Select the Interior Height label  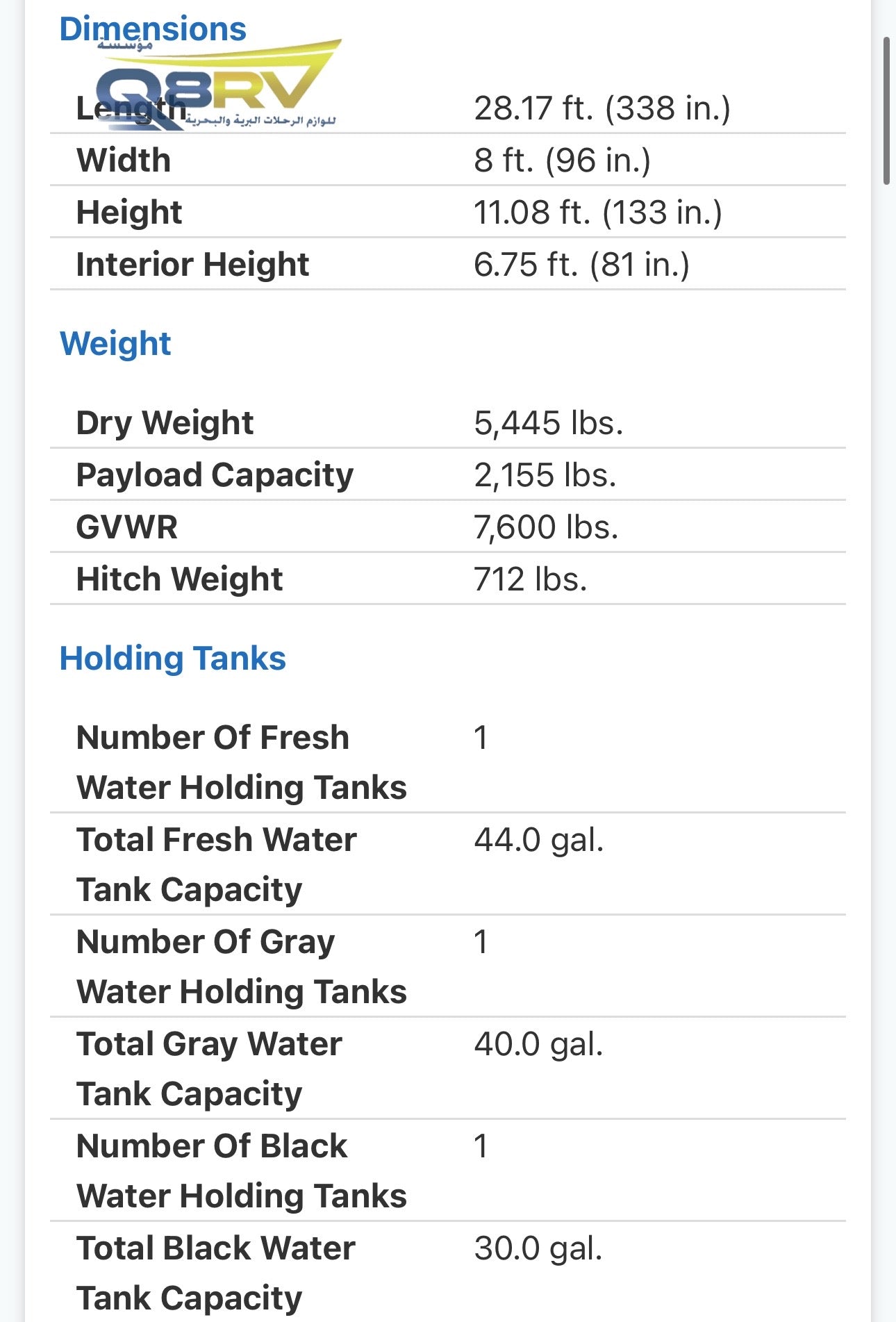point(192,265)
